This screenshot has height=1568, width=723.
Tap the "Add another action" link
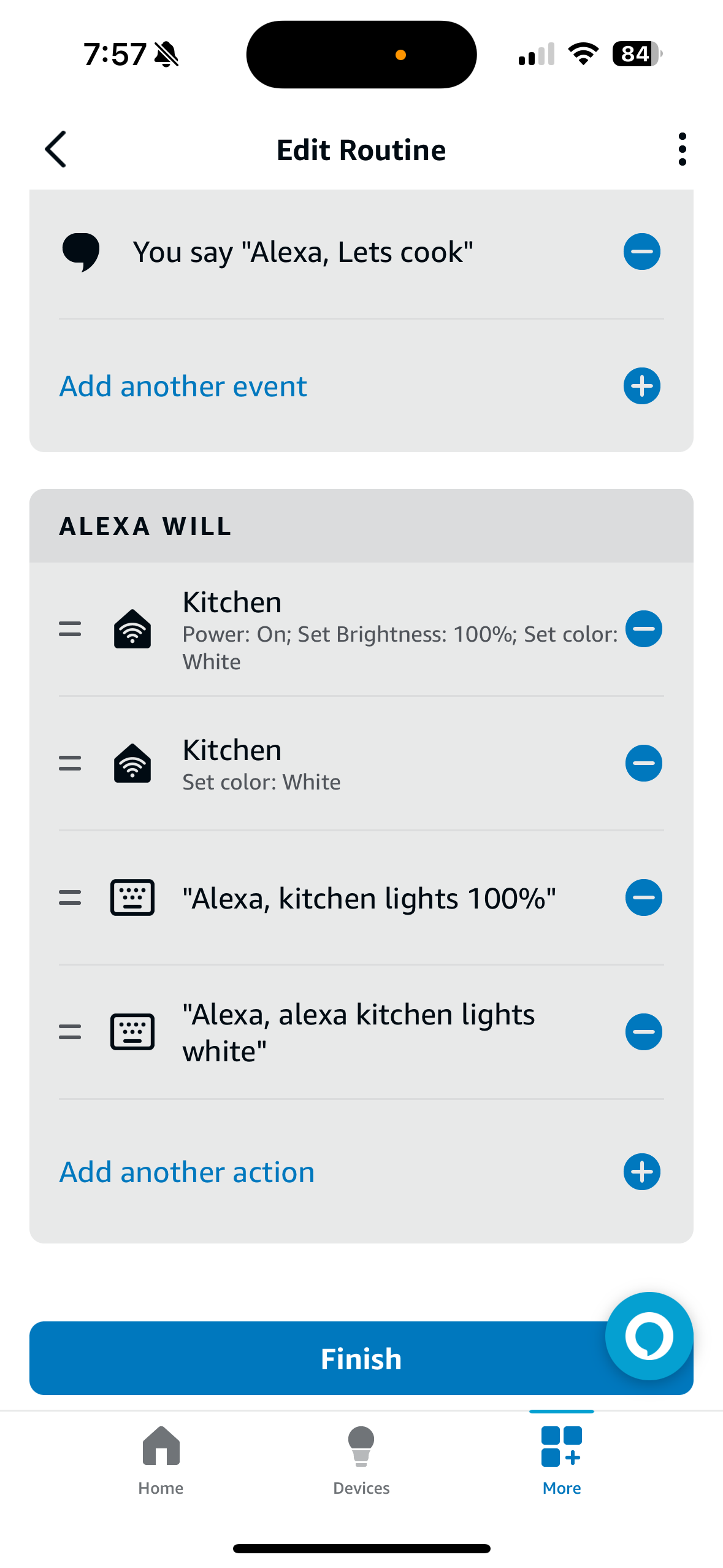(187, 1172)
